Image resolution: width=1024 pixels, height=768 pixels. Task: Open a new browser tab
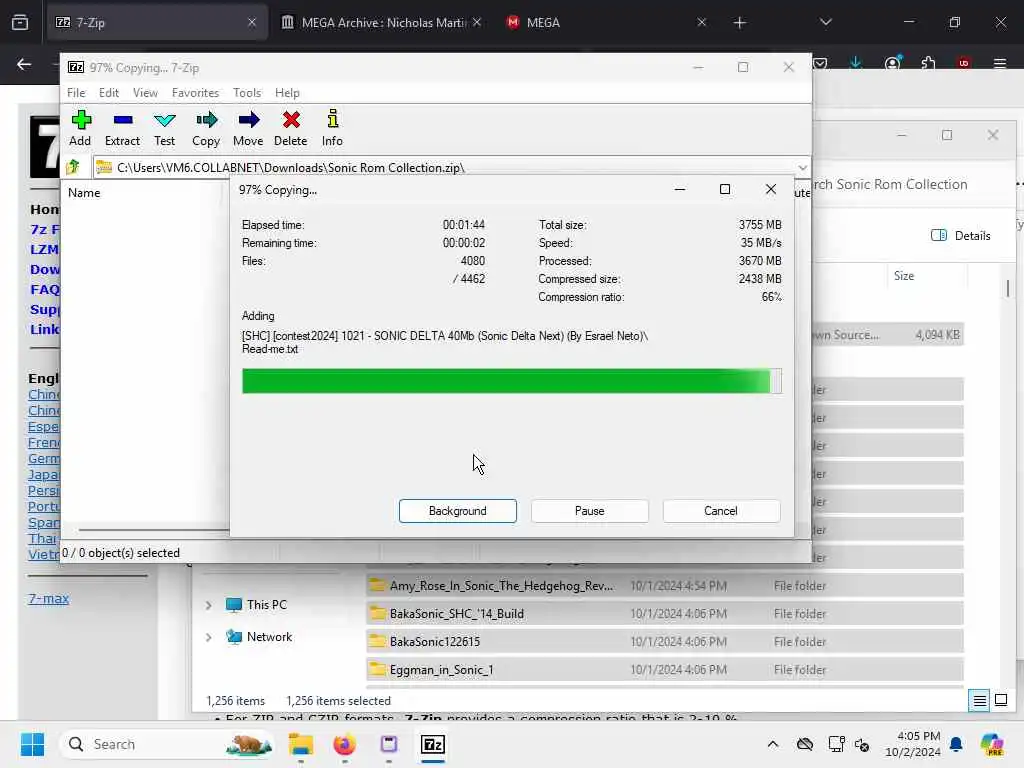pyautogui.click(x=739, y=23)
